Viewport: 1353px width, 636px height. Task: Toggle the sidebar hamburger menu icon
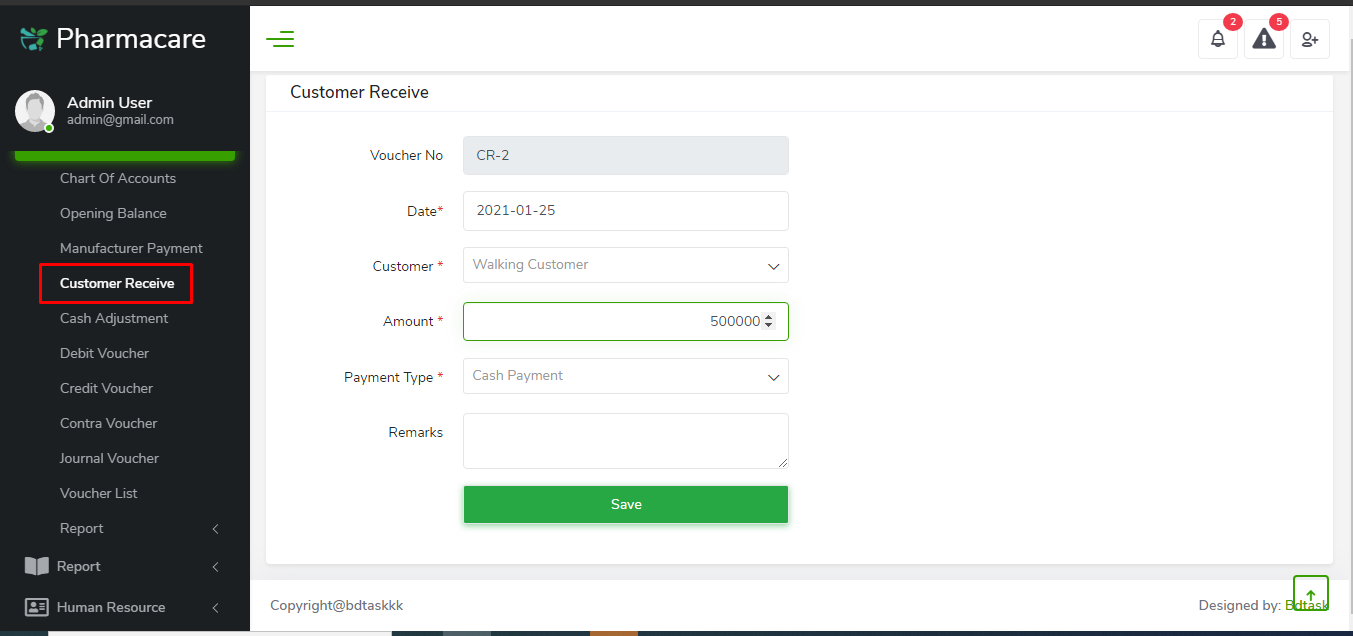pyautogui.click(x=280, y=40)
